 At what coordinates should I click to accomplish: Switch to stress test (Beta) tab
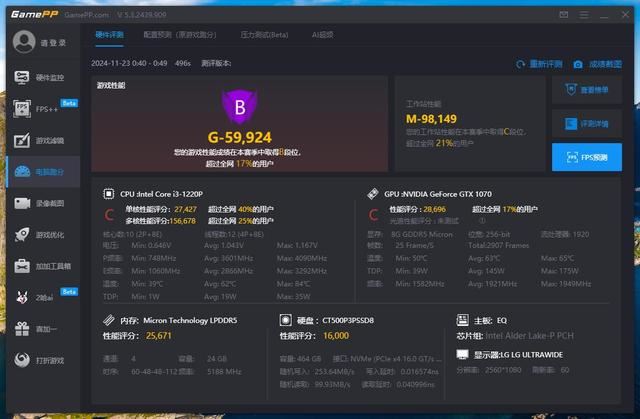[264, 35]
